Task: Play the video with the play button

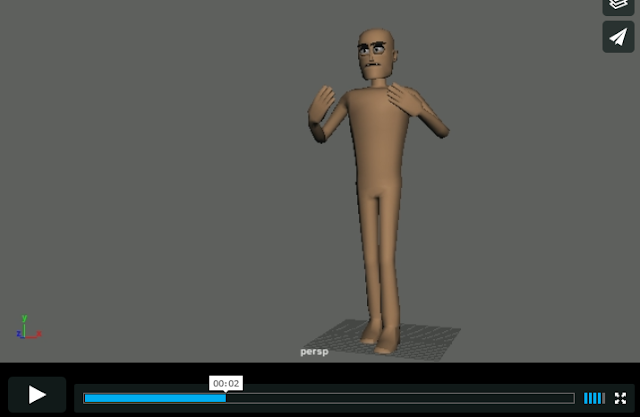Action: tap(37, 395)
